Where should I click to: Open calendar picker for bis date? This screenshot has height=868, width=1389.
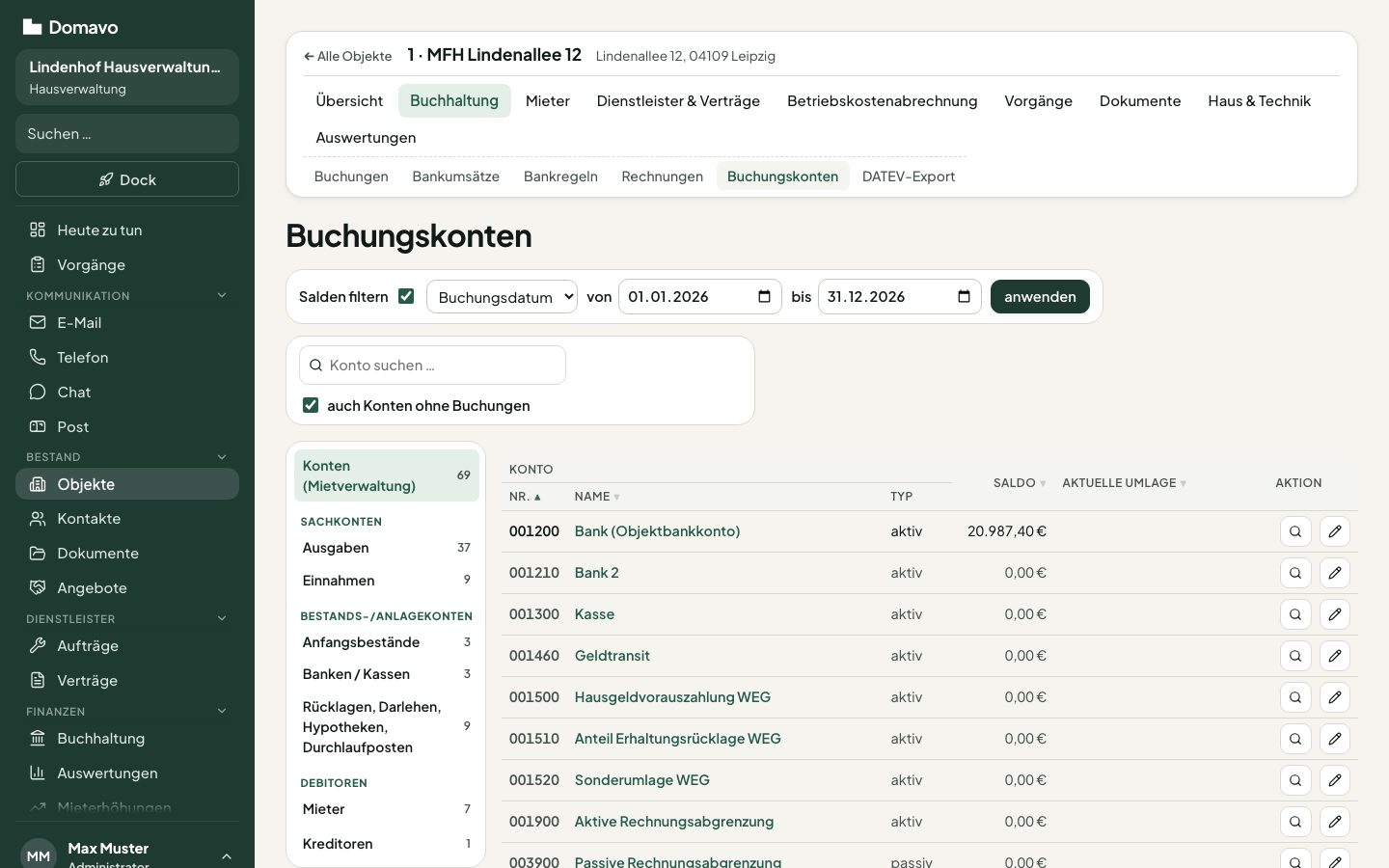point(964,297)
